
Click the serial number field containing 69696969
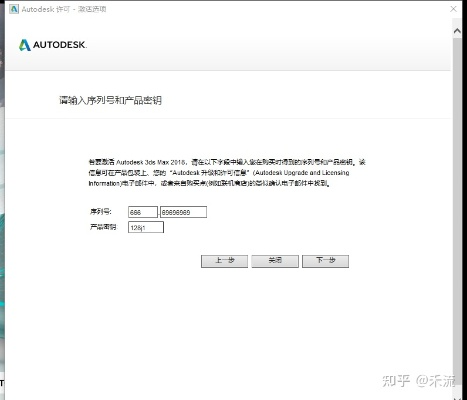tap(183, 212)
